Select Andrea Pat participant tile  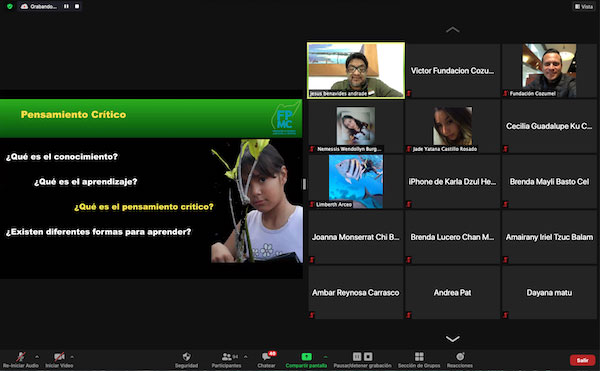(x=453, y=292)
